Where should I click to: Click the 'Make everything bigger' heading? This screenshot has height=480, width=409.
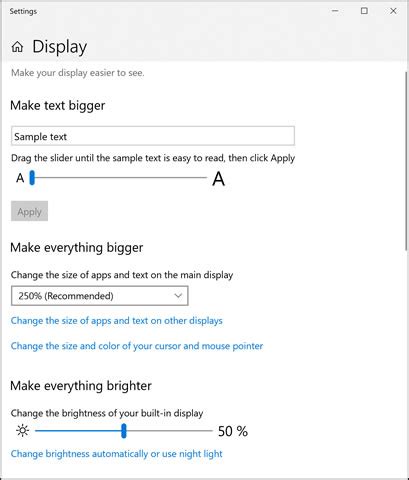(77, 248)
